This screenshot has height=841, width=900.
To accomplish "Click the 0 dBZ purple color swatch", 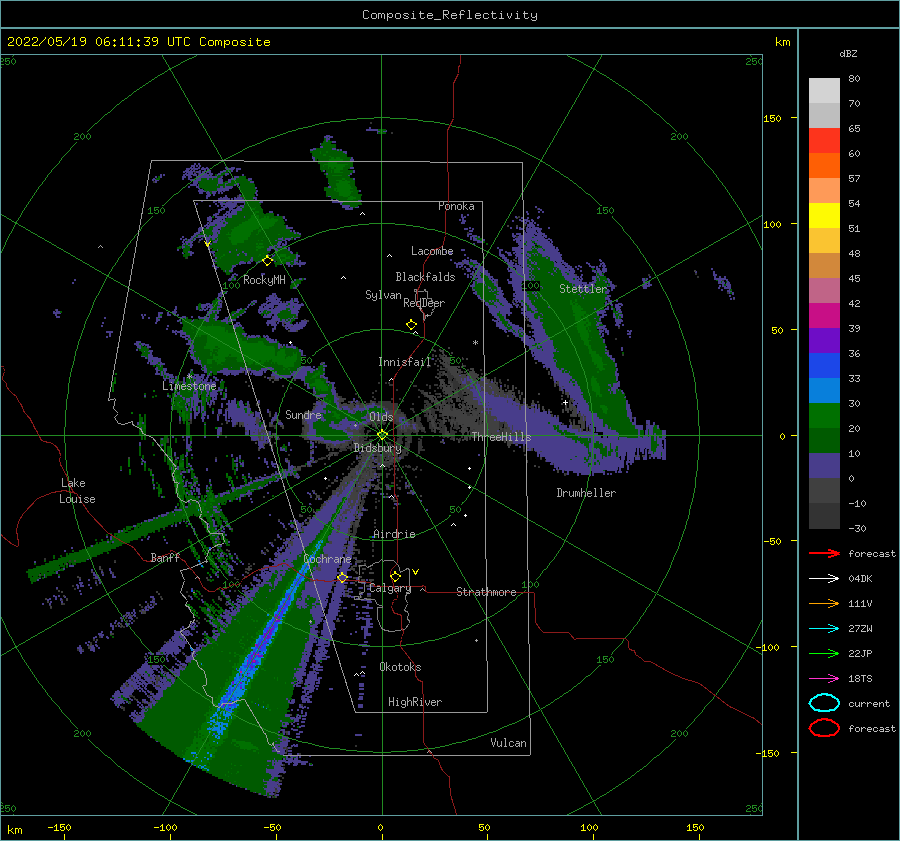I will [x=824, y=466].
